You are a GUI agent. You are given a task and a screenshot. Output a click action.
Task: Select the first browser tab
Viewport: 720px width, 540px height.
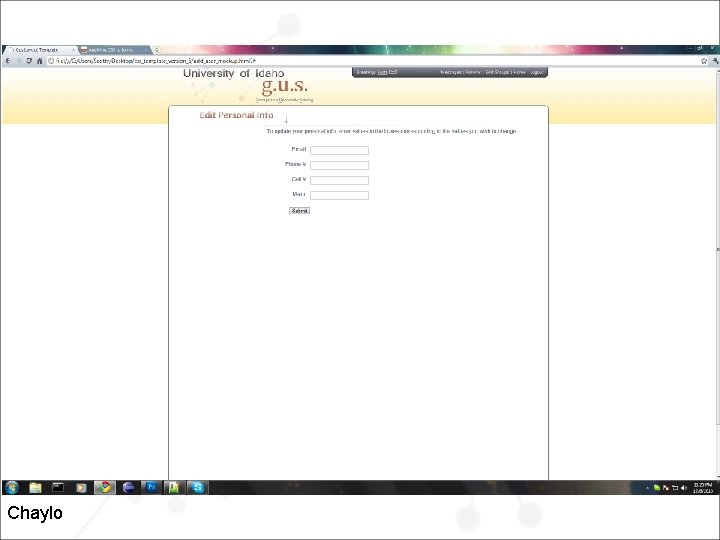coord(39,50)
